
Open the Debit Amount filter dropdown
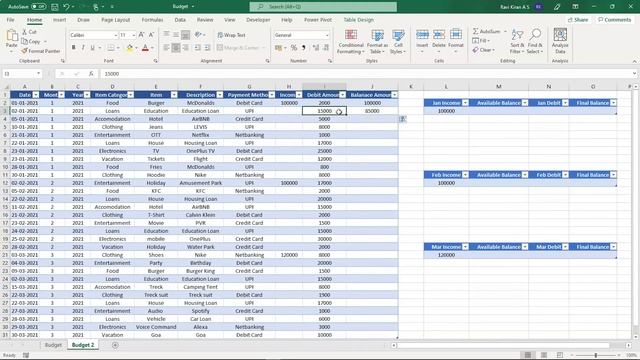click(x=342, y=95)
